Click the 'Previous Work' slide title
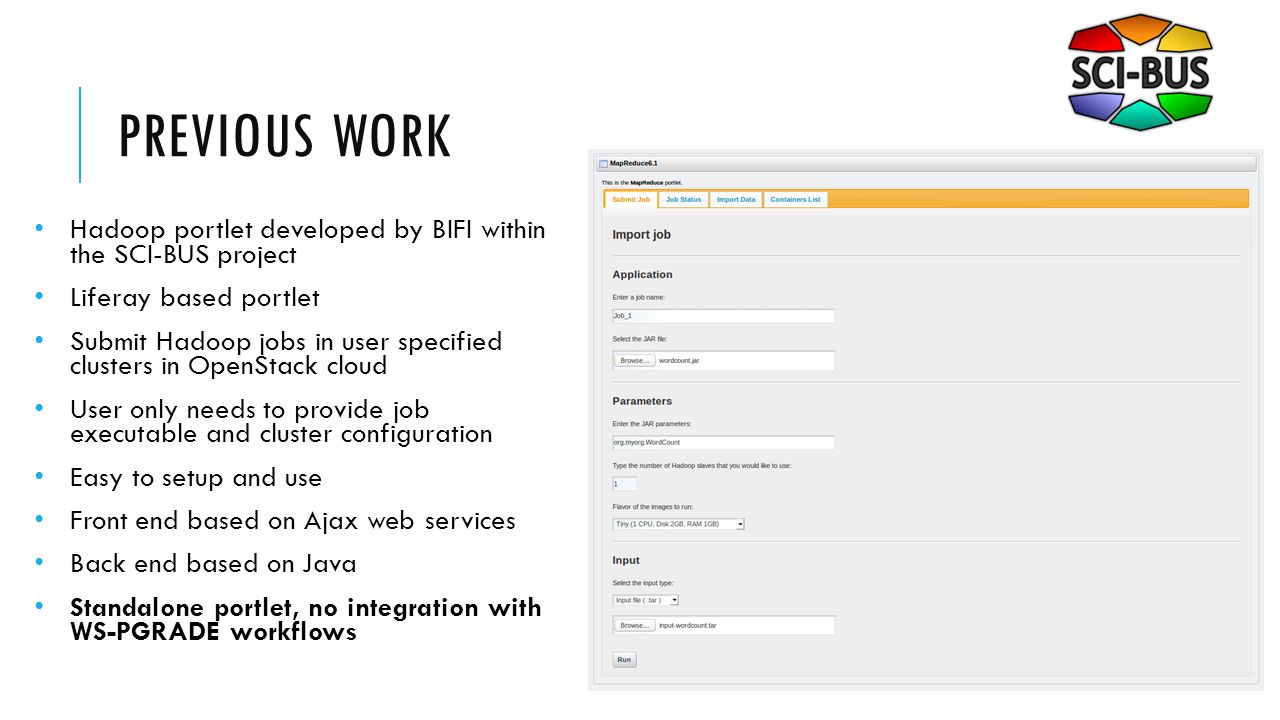The image size is (1280, 720). [x=285, y=137]
